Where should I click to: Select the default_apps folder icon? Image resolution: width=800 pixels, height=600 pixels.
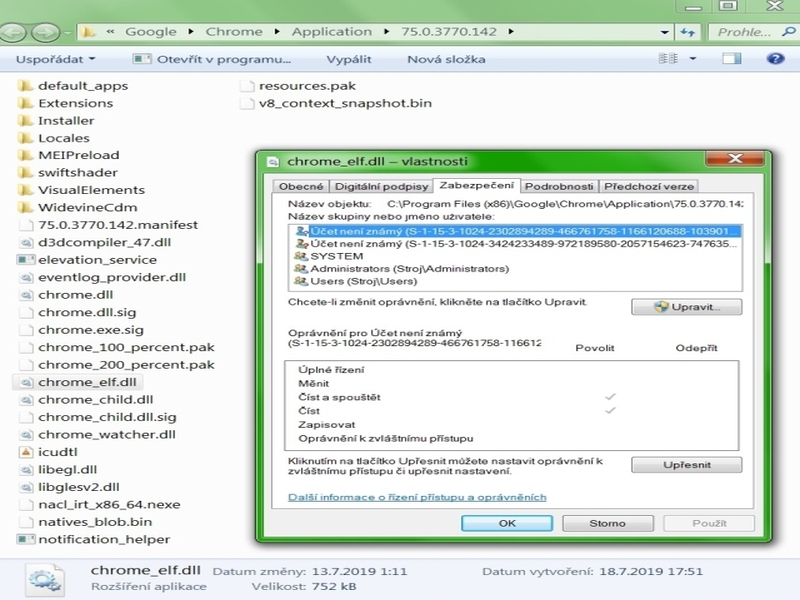(x=25, y=86)
